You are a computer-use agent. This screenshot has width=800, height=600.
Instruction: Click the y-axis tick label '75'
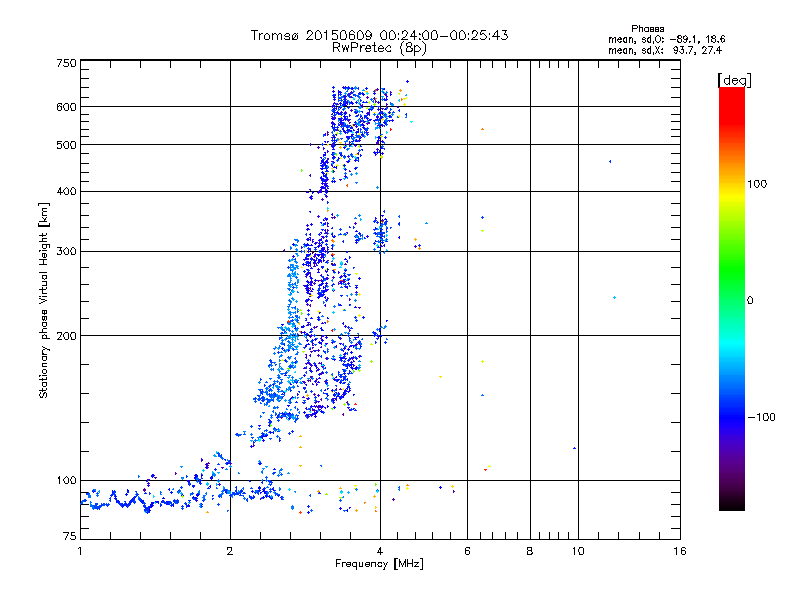tap(69, 536)
